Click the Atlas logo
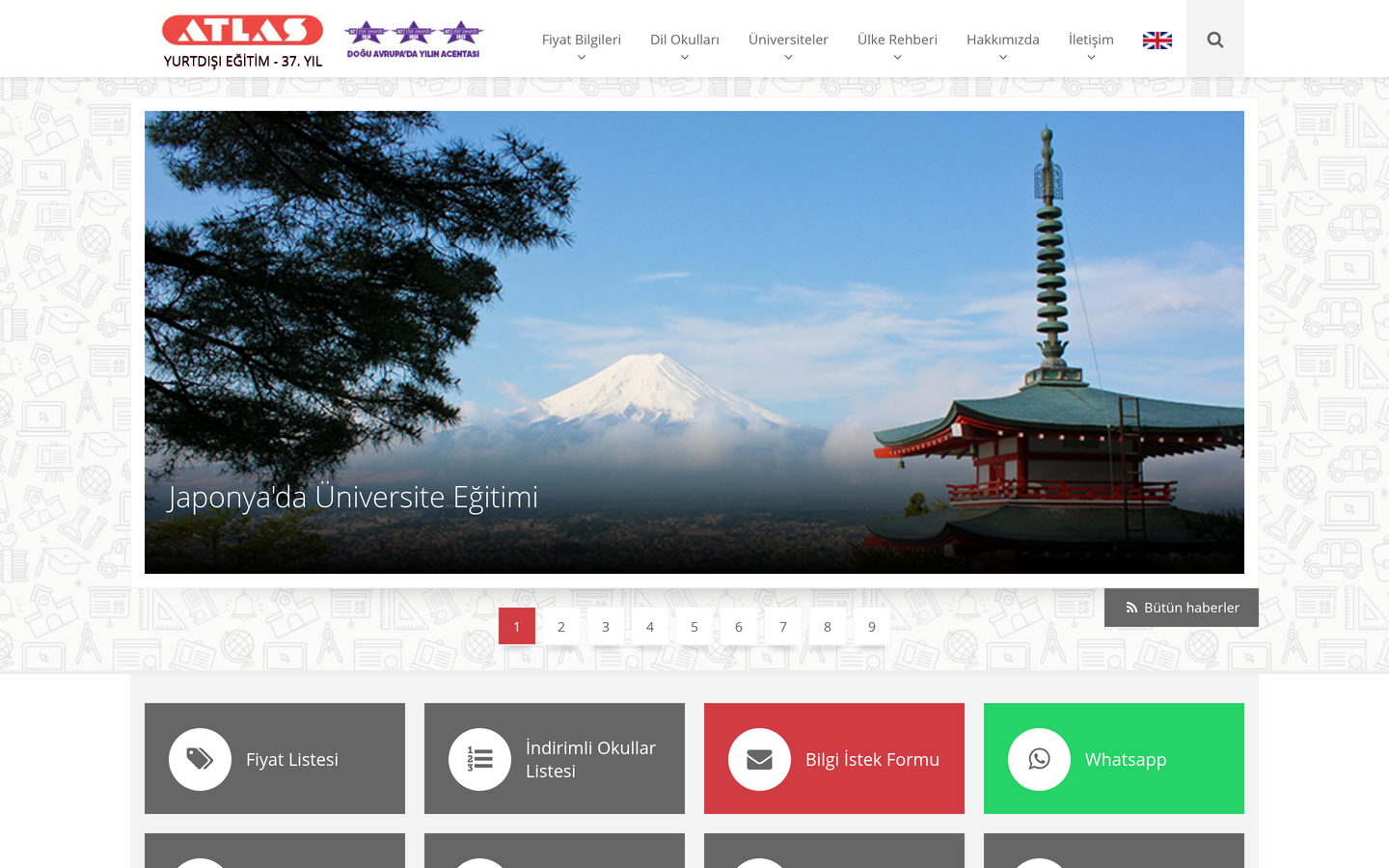 pos(242,41)
